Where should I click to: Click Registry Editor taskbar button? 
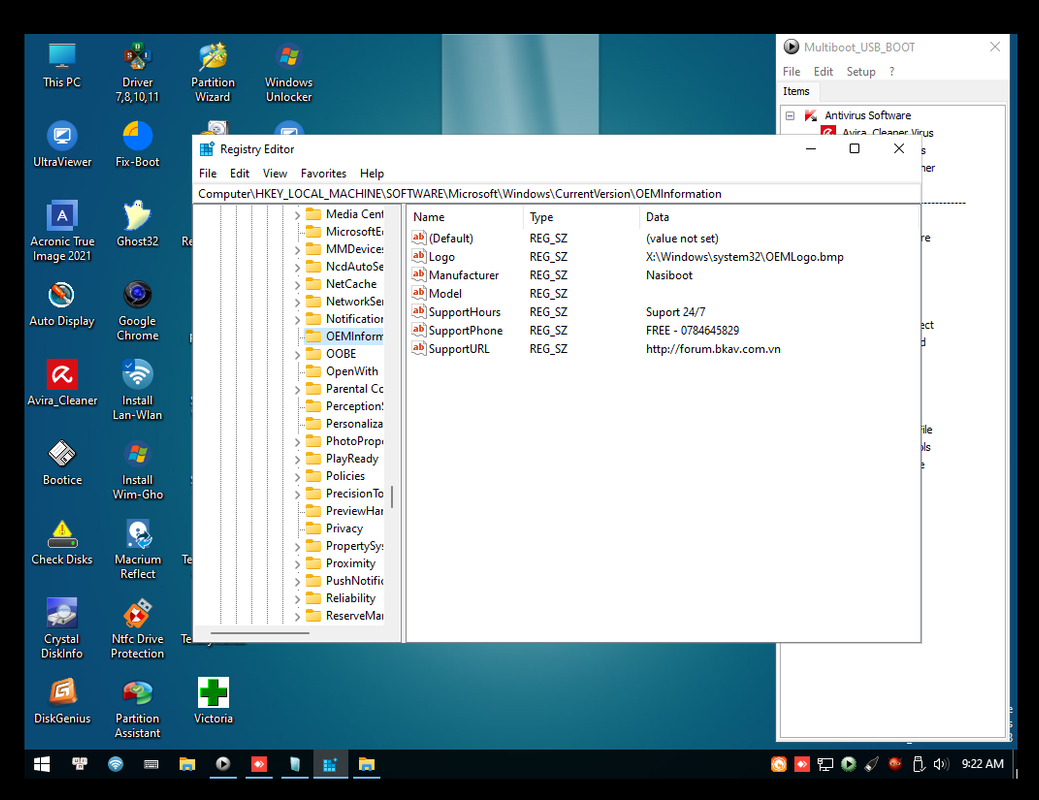point(330,764)
